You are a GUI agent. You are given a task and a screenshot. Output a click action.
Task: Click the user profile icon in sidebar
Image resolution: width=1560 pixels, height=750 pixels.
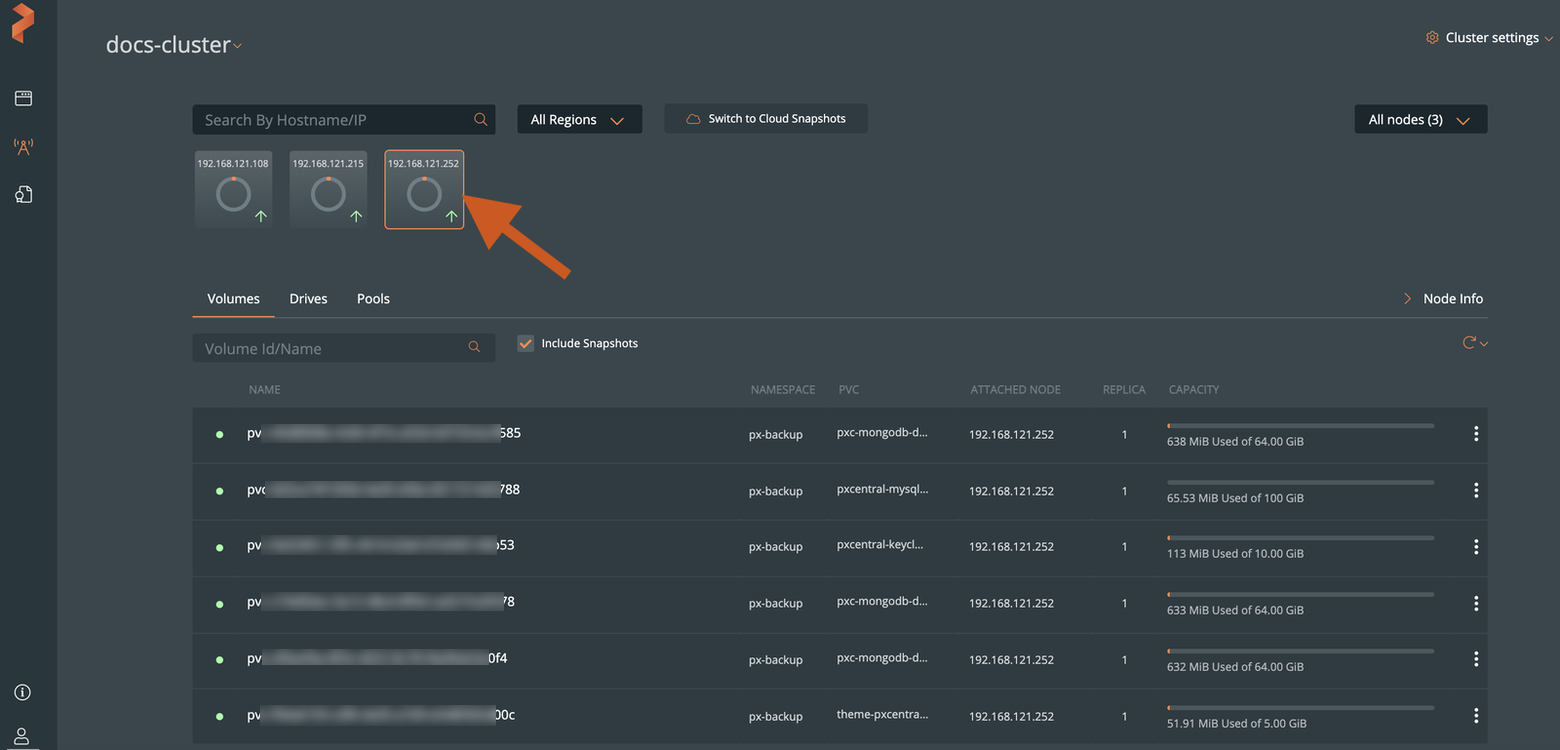[x=22, y=737]
